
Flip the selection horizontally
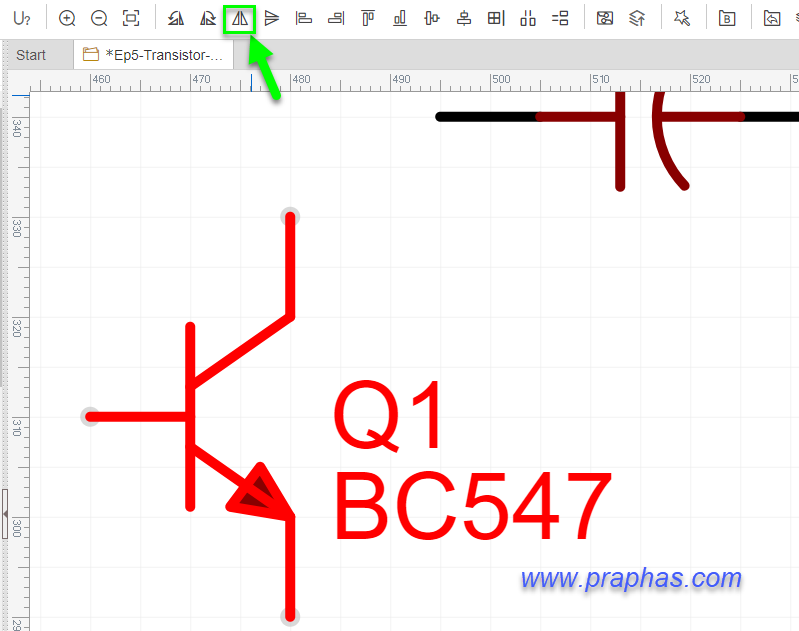click(239, 19)
